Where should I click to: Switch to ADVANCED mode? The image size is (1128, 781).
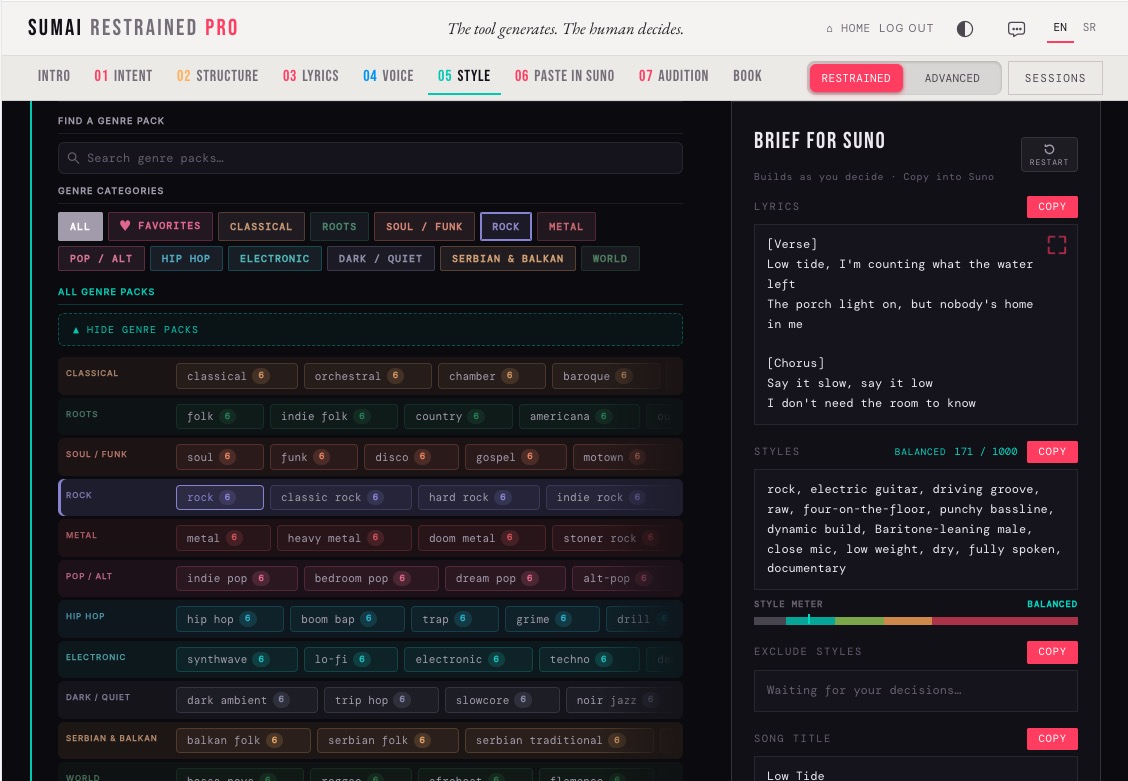(952, 78)
